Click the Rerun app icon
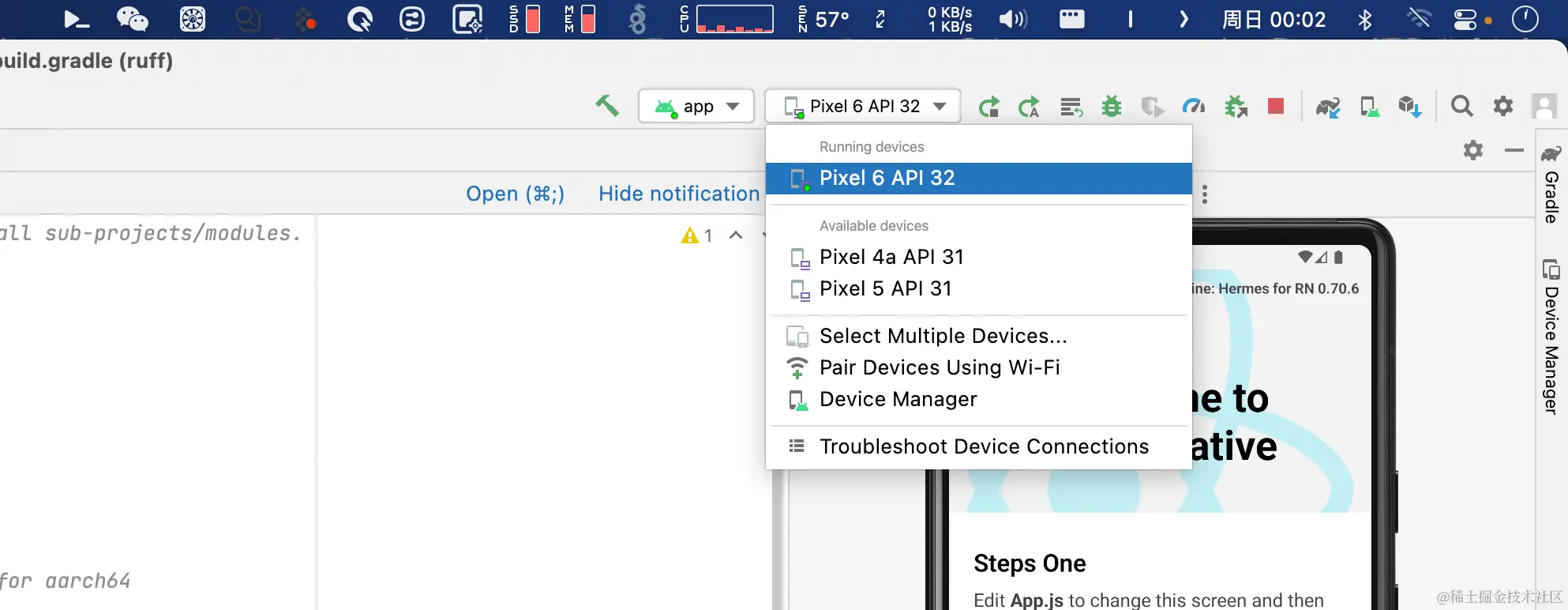 point(988,107)
